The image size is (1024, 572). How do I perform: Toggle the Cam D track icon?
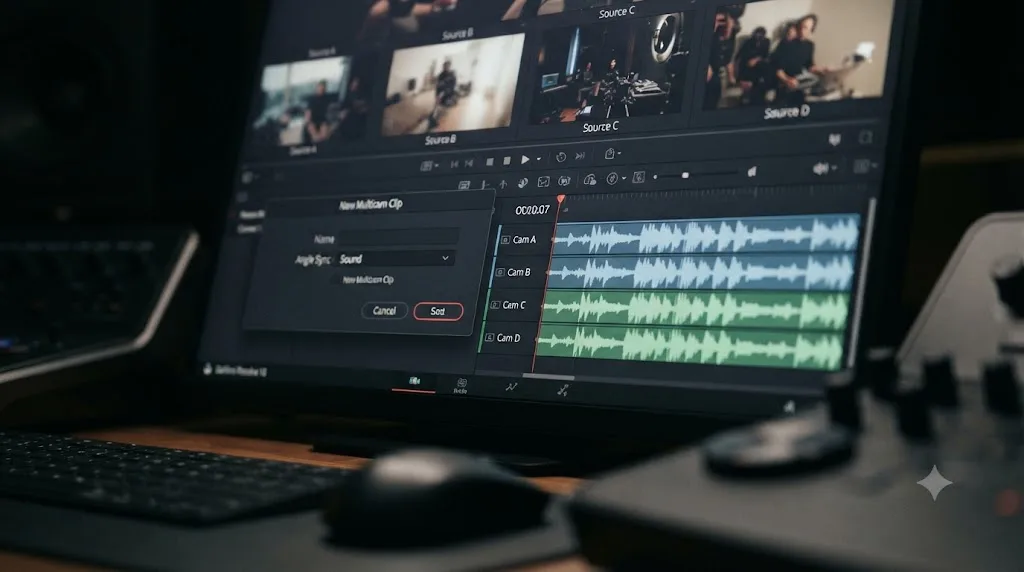(x=489, y=338)
